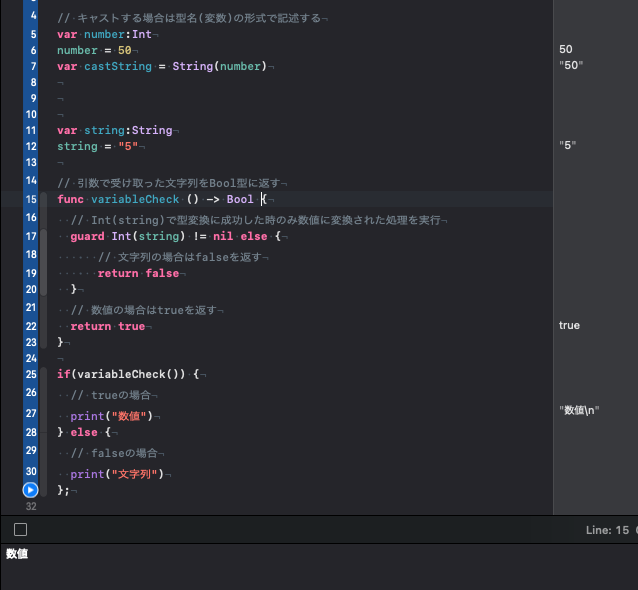The height and width of the screenshot is (590, 638).
Task: Click the console output text 数値
Action: (x=17, y=554)
